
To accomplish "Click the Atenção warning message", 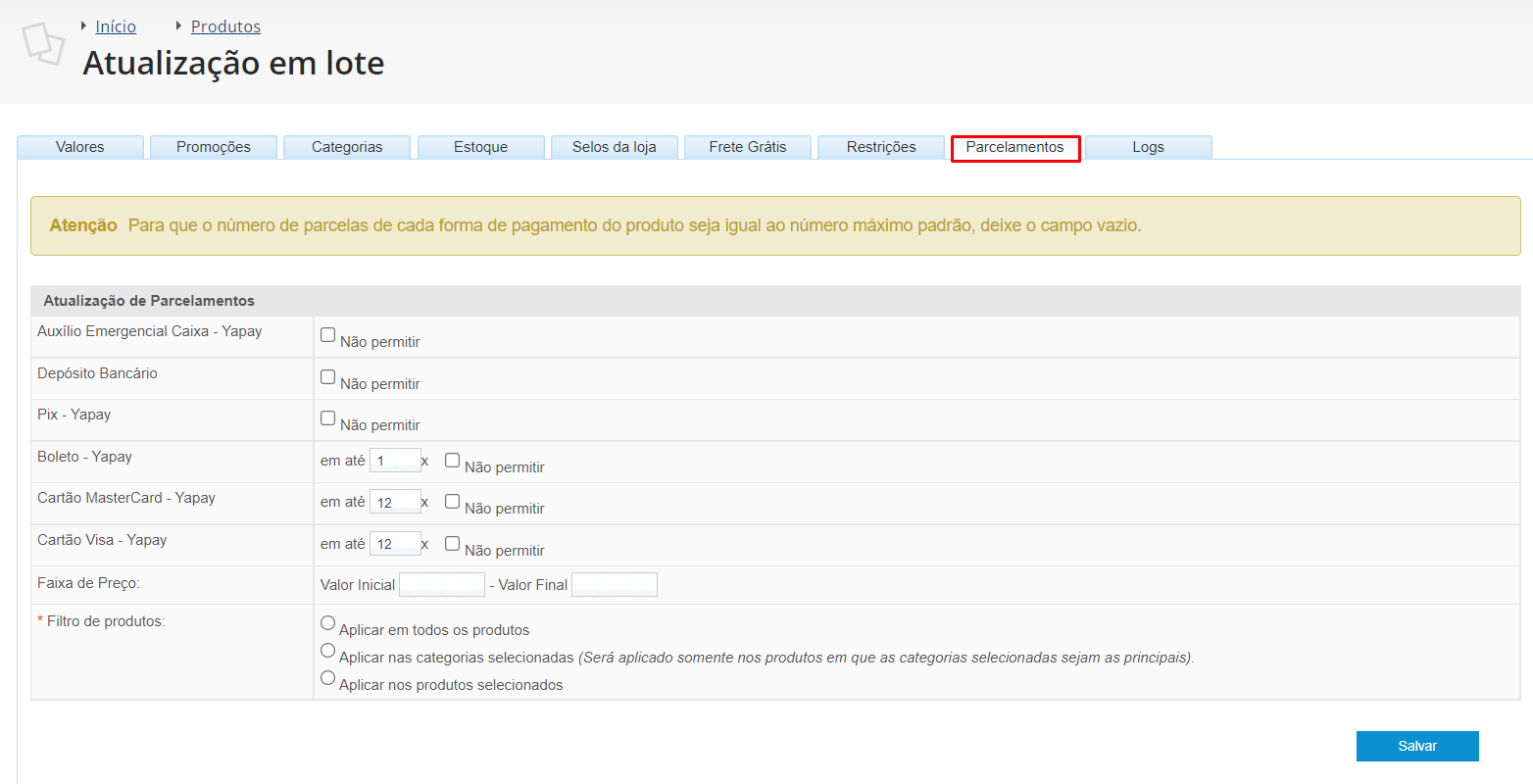I will point(775,225).
